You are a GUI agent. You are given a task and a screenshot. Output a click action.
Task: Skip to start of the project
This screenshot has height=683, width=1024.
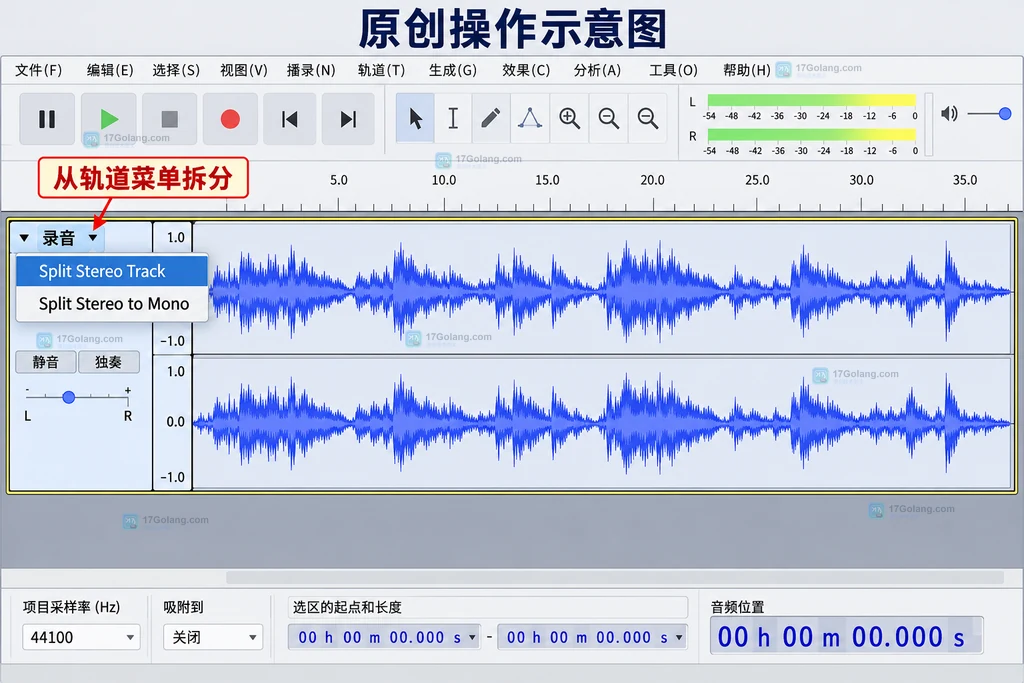point(289,119)
